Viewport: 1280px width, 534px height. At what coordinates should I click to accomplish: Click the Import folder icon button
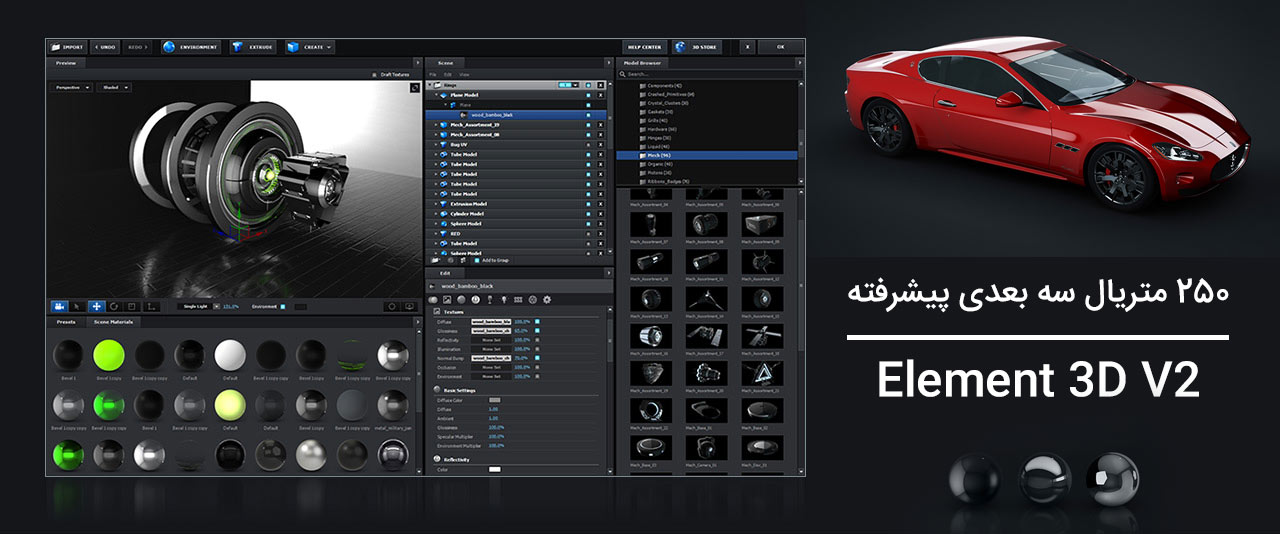[66, 47]
